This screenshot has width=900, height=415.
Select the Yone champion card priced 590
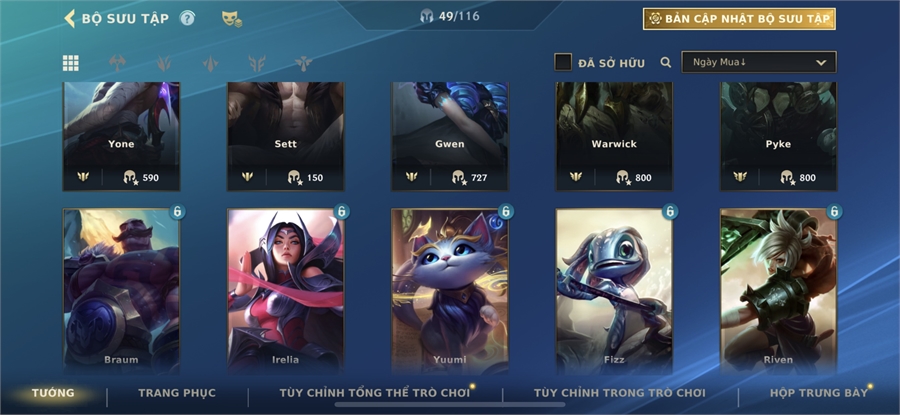point(121,136)
